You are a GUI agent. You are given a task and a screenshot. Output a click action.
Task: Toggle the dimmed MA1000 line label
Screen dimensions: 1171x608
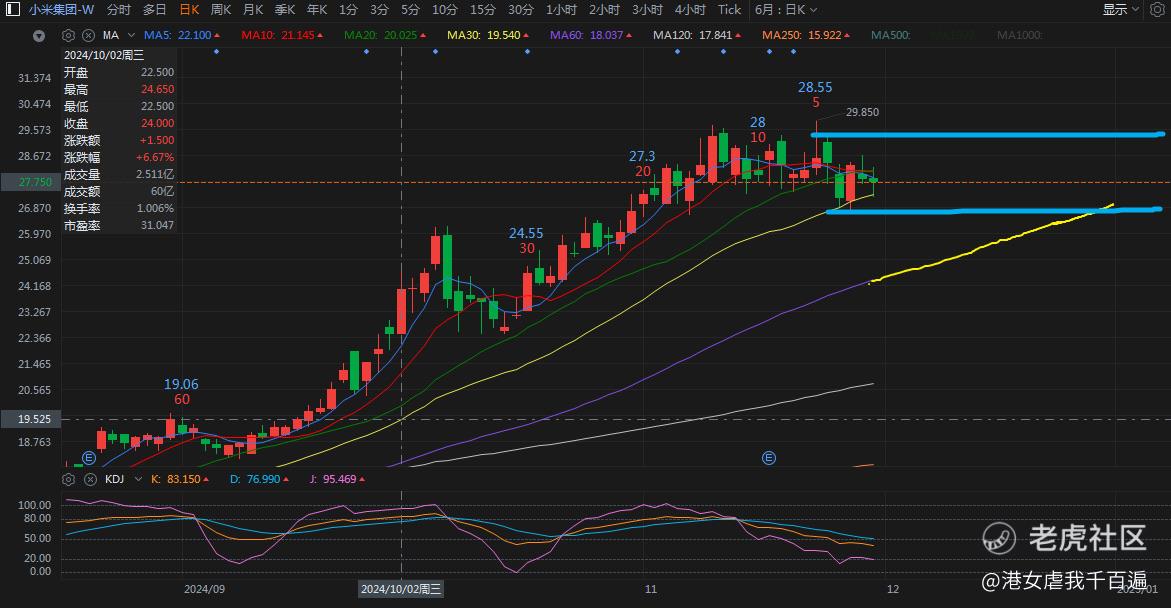(1019, 35)
